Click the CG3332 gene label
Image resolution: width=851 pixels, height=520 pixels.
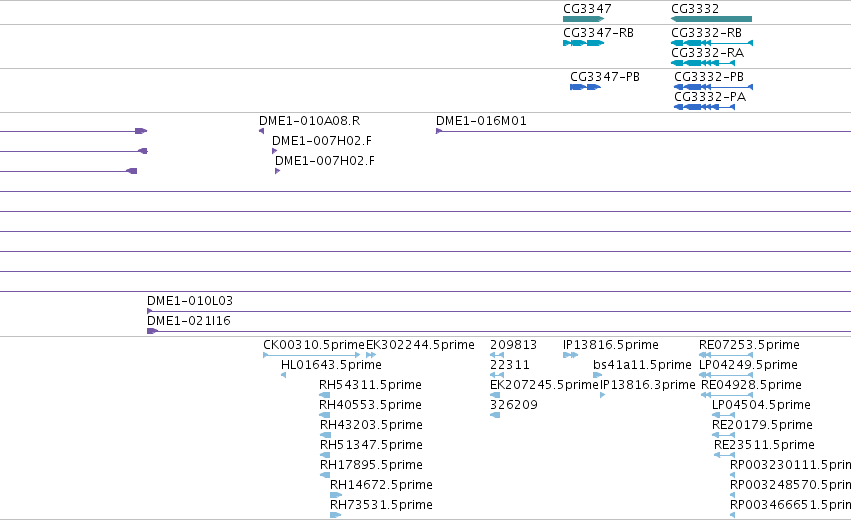pos(695,9)
